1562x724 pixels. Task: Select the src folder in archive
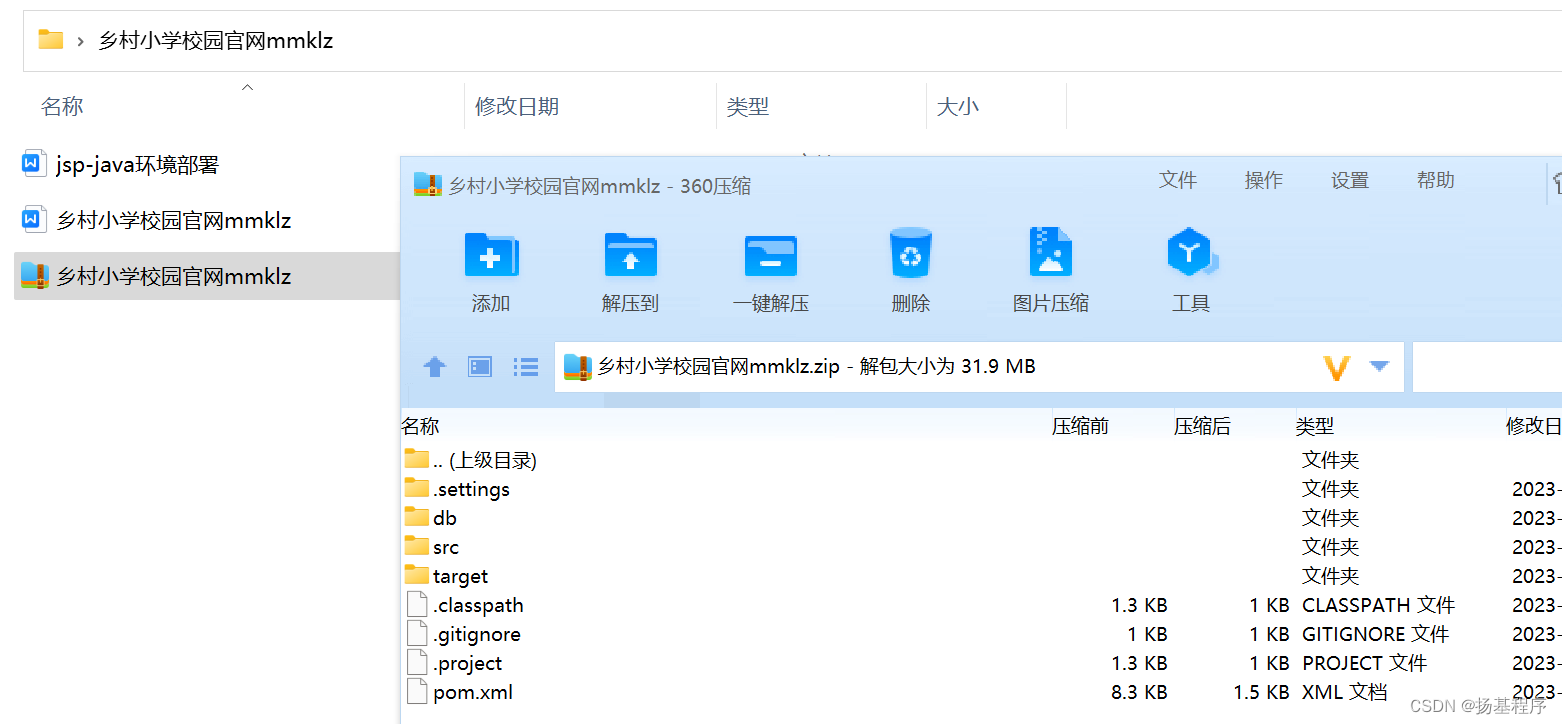[444, 547]
